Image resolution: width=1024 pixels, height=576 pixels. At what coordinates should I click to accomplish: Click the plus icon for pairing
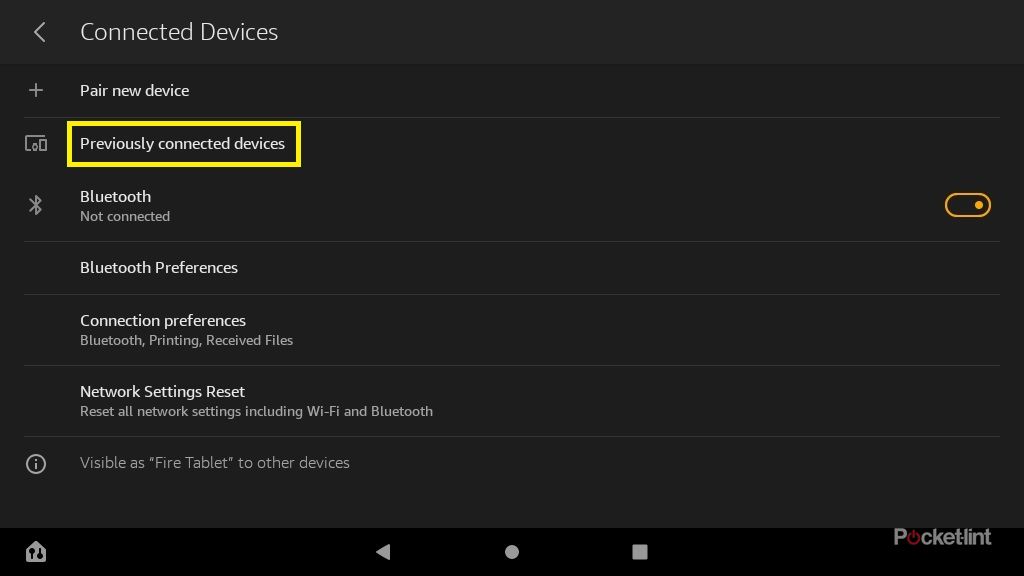click(36, 90)
